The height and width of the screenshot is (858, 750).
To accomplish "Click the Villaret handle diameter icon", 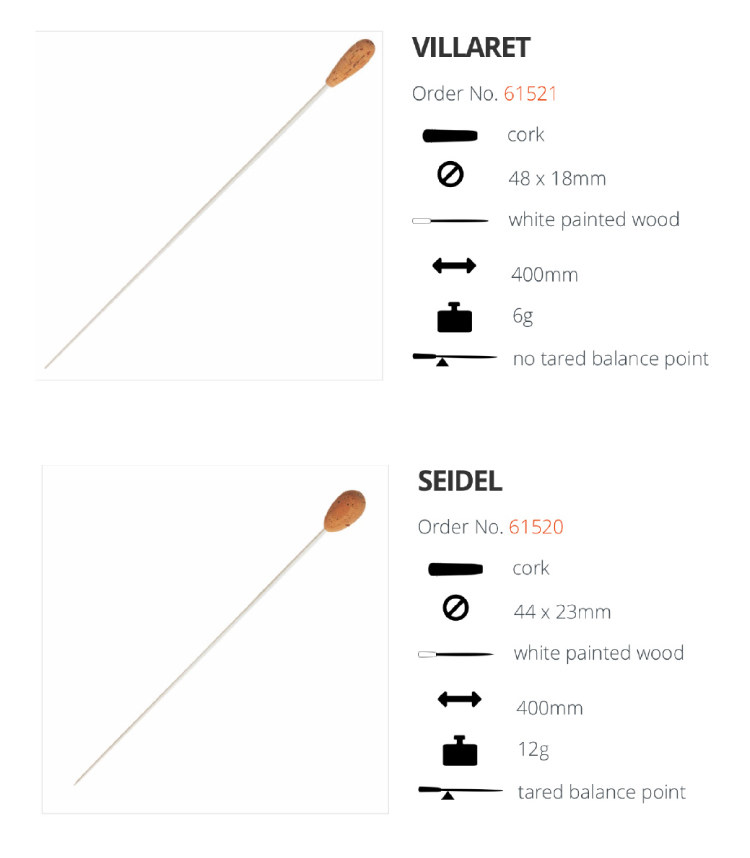I will click(x=451, y=175).
